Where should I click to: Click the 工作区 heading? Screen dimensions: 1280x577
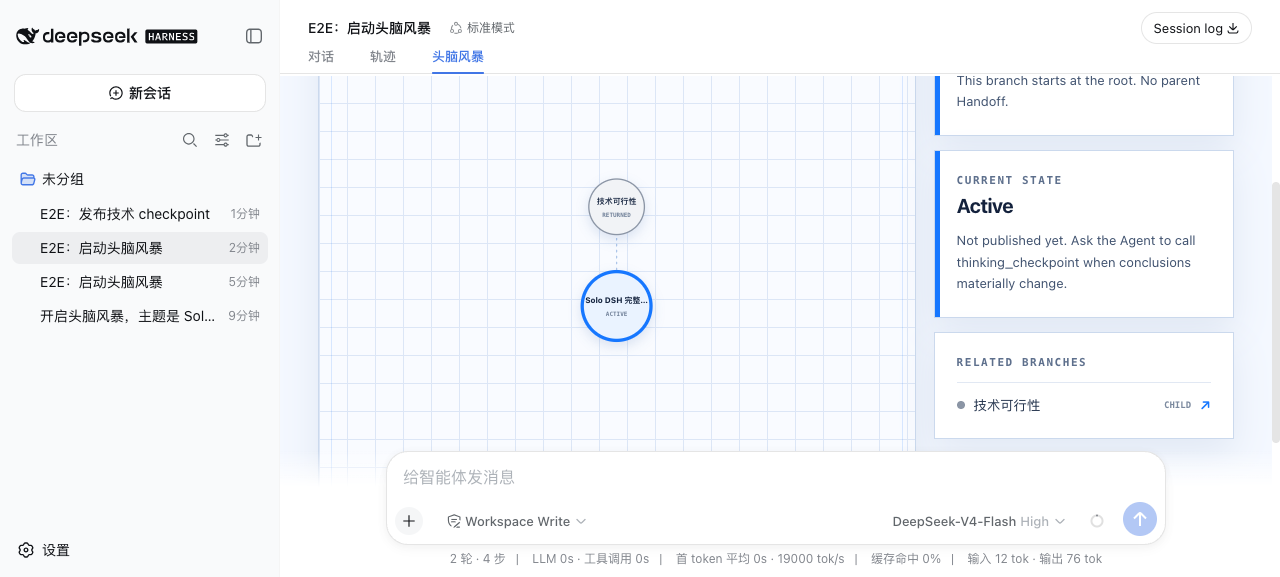37,140
